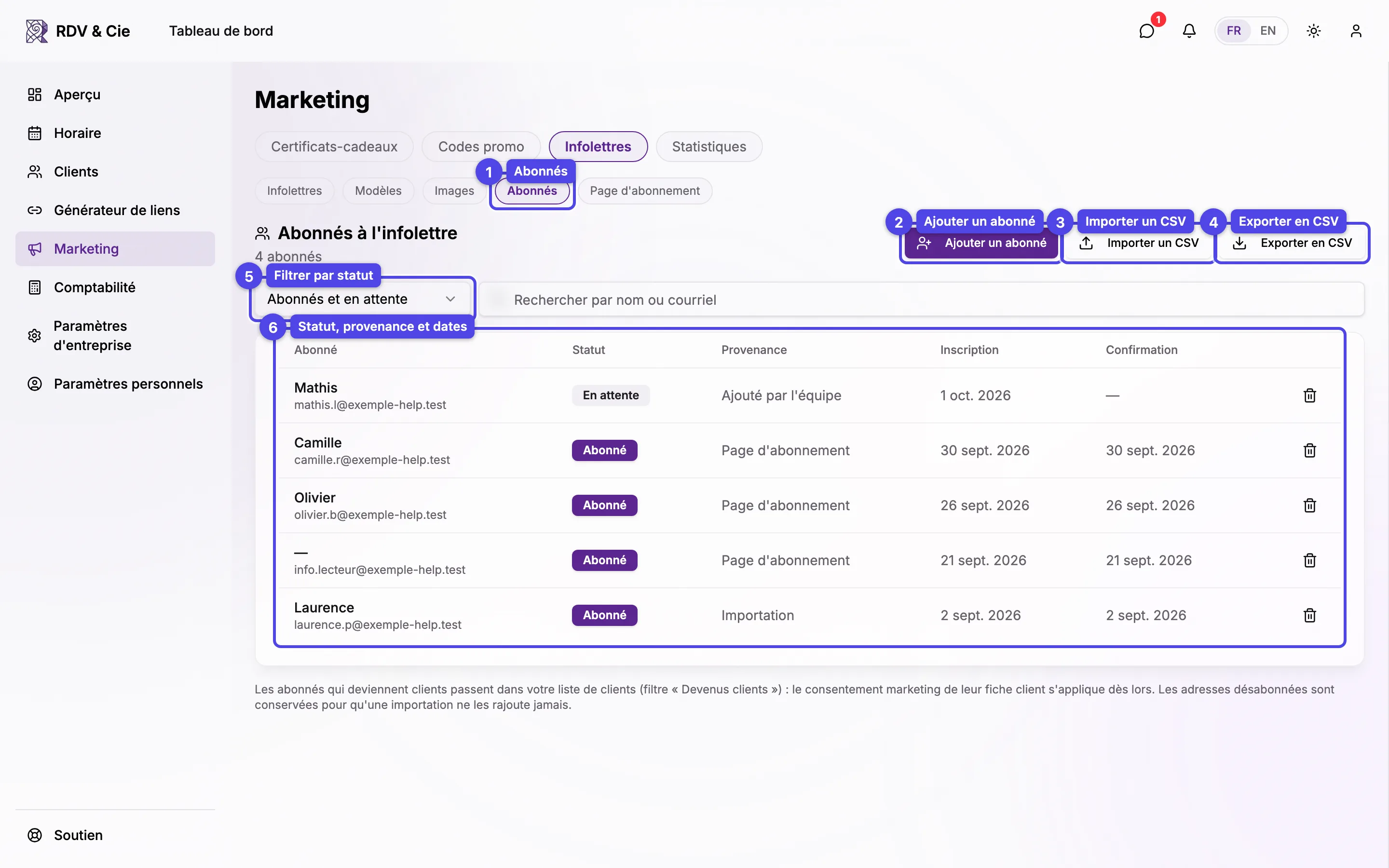
Task: Click the En attente status badge
Action: click(x=611, y=395)
